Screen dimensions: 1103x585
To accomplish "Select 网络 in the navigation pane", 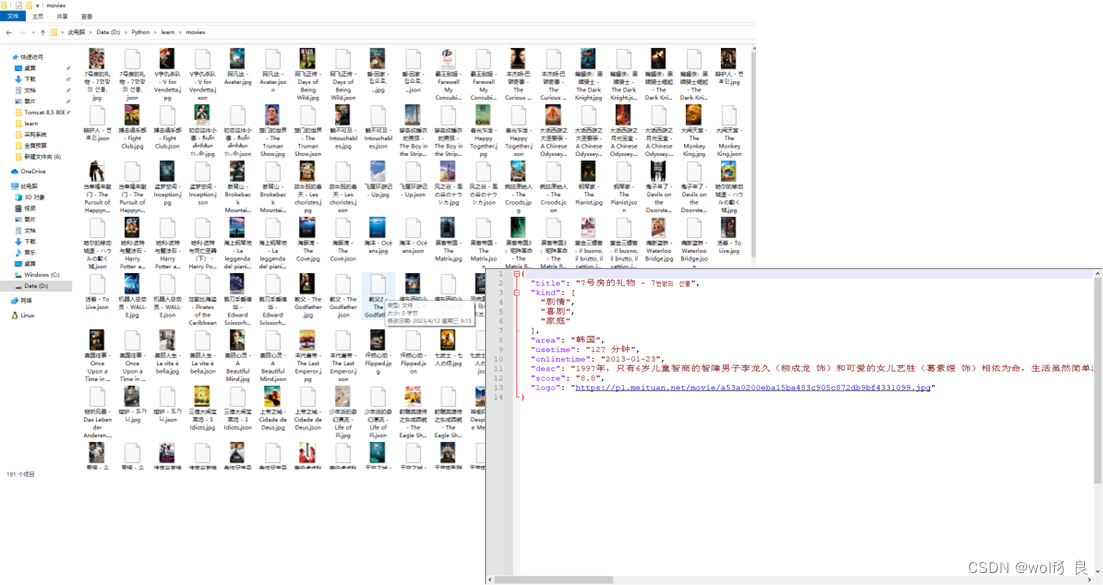I will [22, 301].
